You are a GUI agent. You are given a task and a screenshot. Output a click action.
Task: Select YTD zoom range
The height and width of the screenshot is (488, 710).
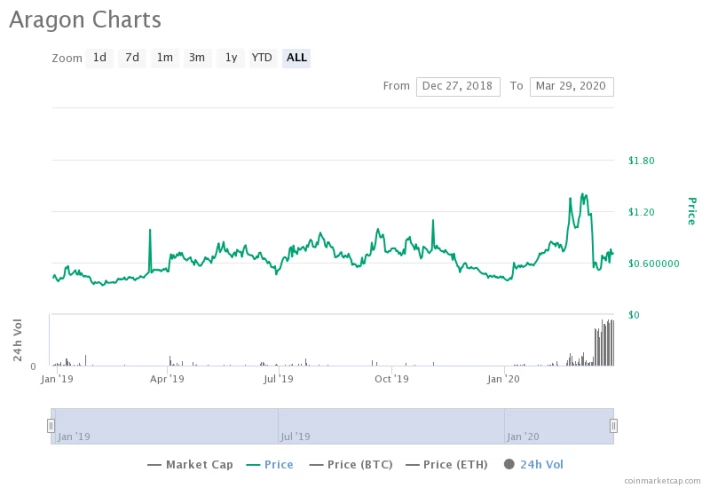(x=263, y=58)
